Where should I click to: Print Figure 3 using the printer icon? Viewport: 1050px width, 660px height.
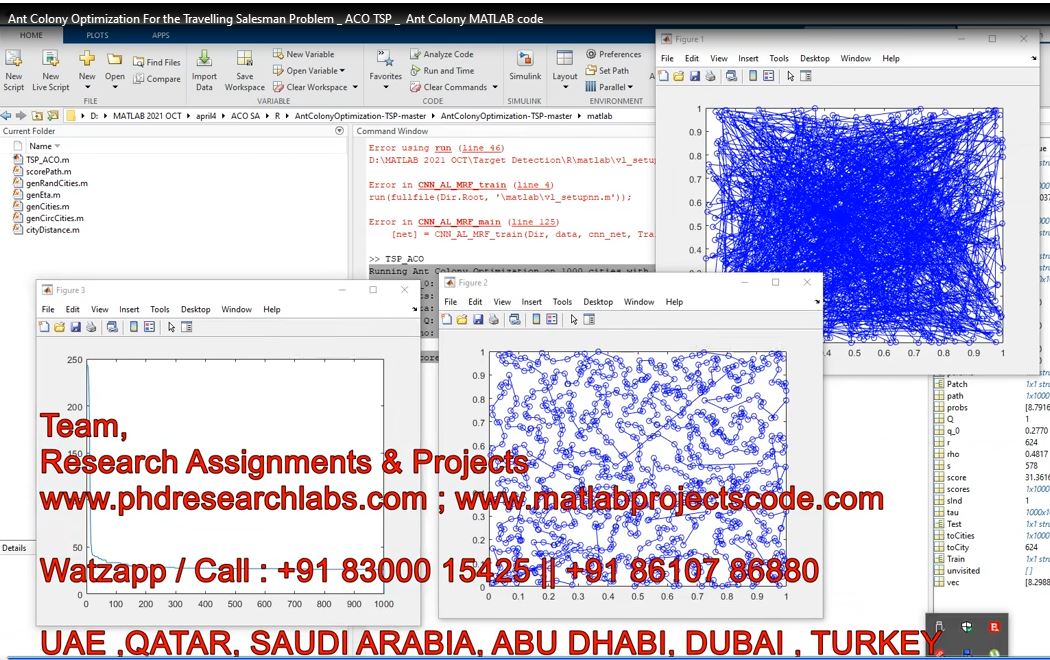[x=91, y=327]
